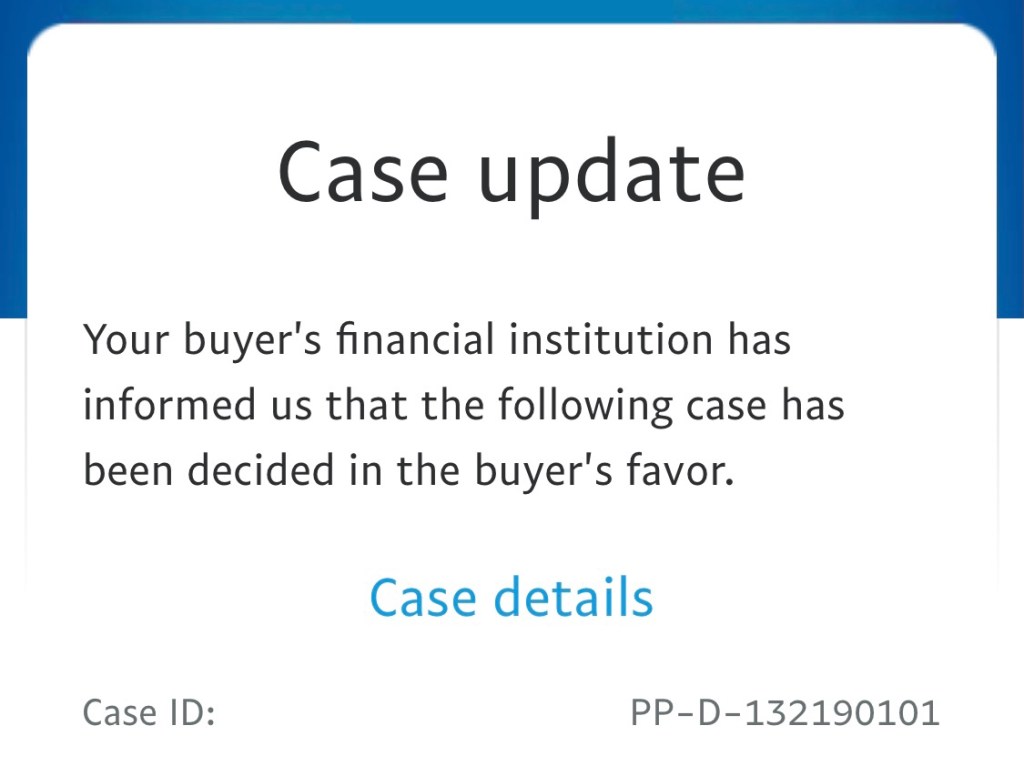Click 'has' ending the second message line
The image size is (1024, 776).
(x=813, y=406)
